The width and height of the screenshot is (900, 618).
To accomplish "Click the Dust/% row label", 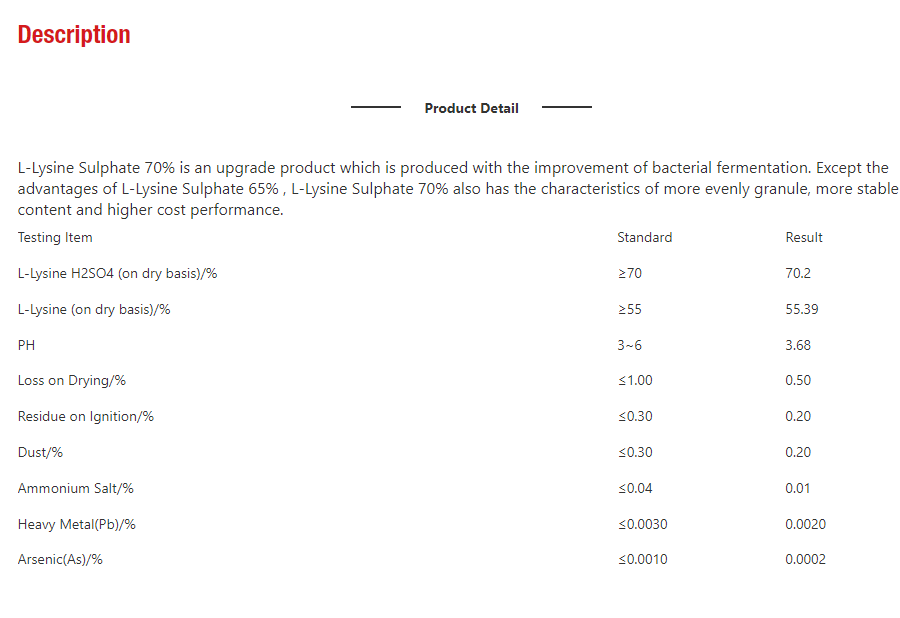I will pos(40,452).
